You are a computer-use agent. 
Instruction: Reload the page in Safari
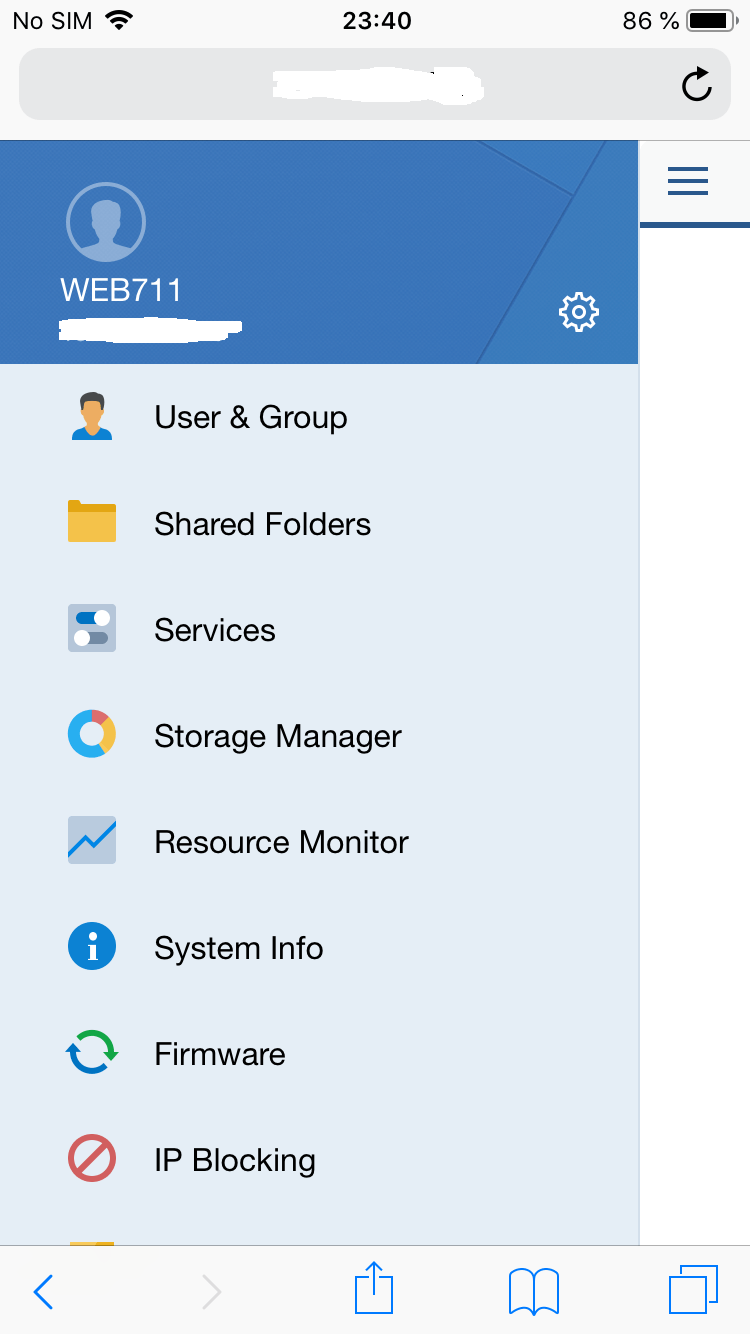tap(696, 85)
